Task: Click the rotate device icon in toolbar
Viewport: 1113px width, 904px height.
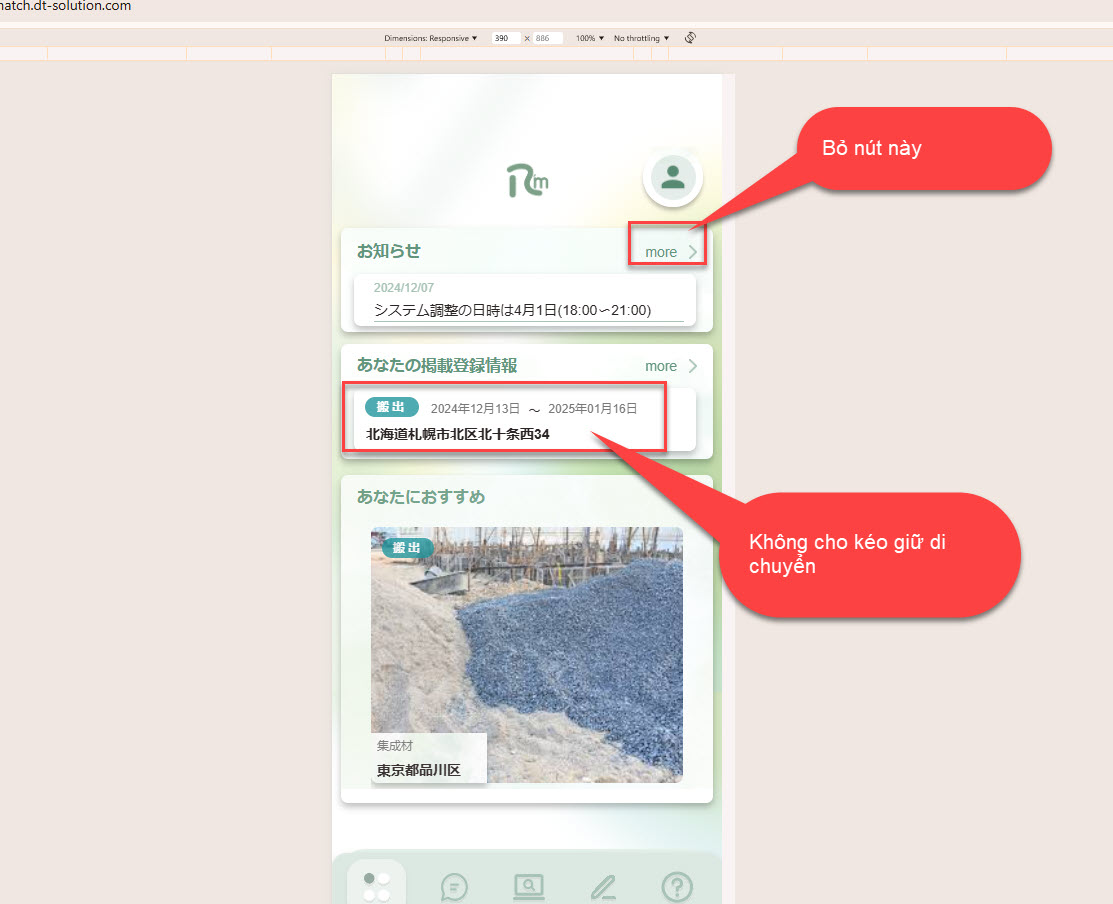Action: click(x=690, y=38)
